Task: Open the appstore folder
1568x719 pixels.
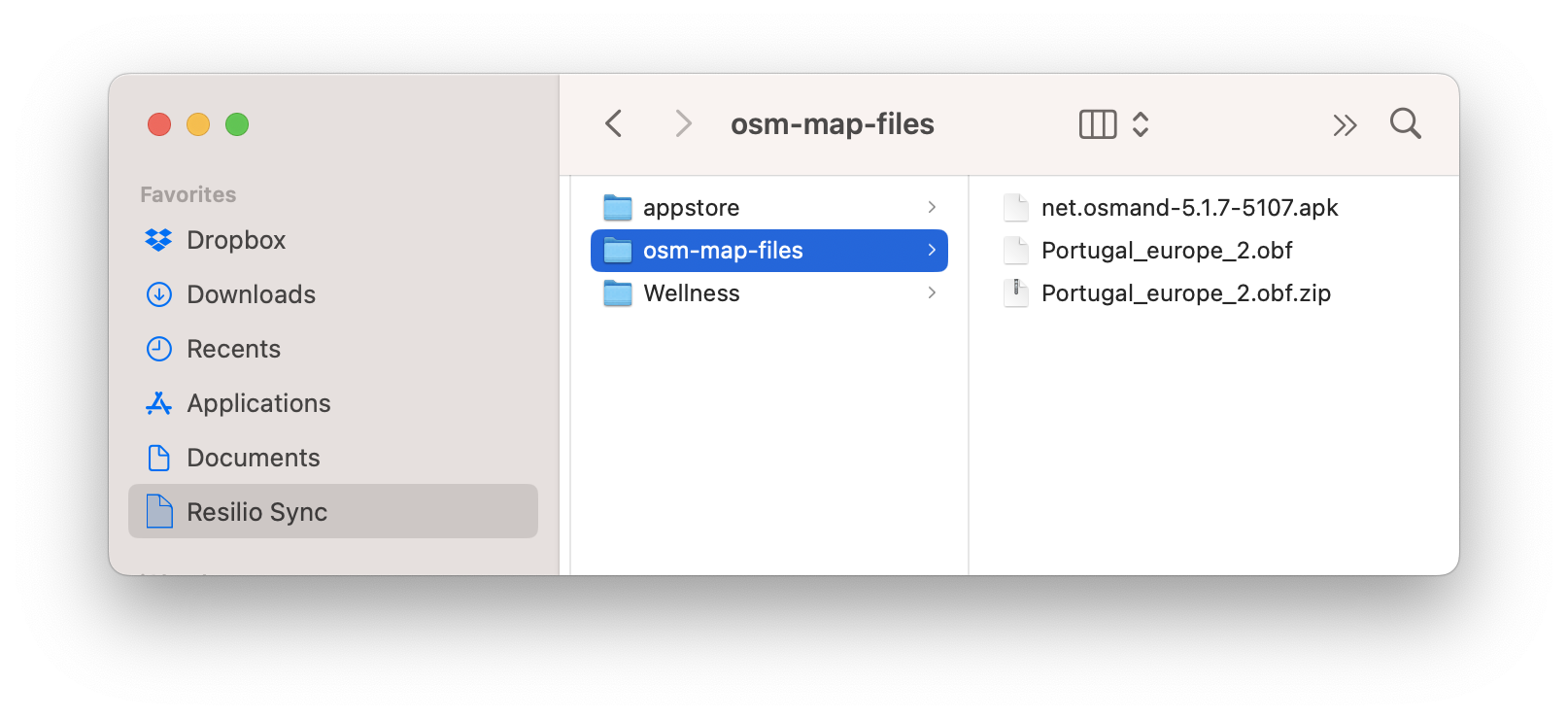Action: click(x=691, y=208)
